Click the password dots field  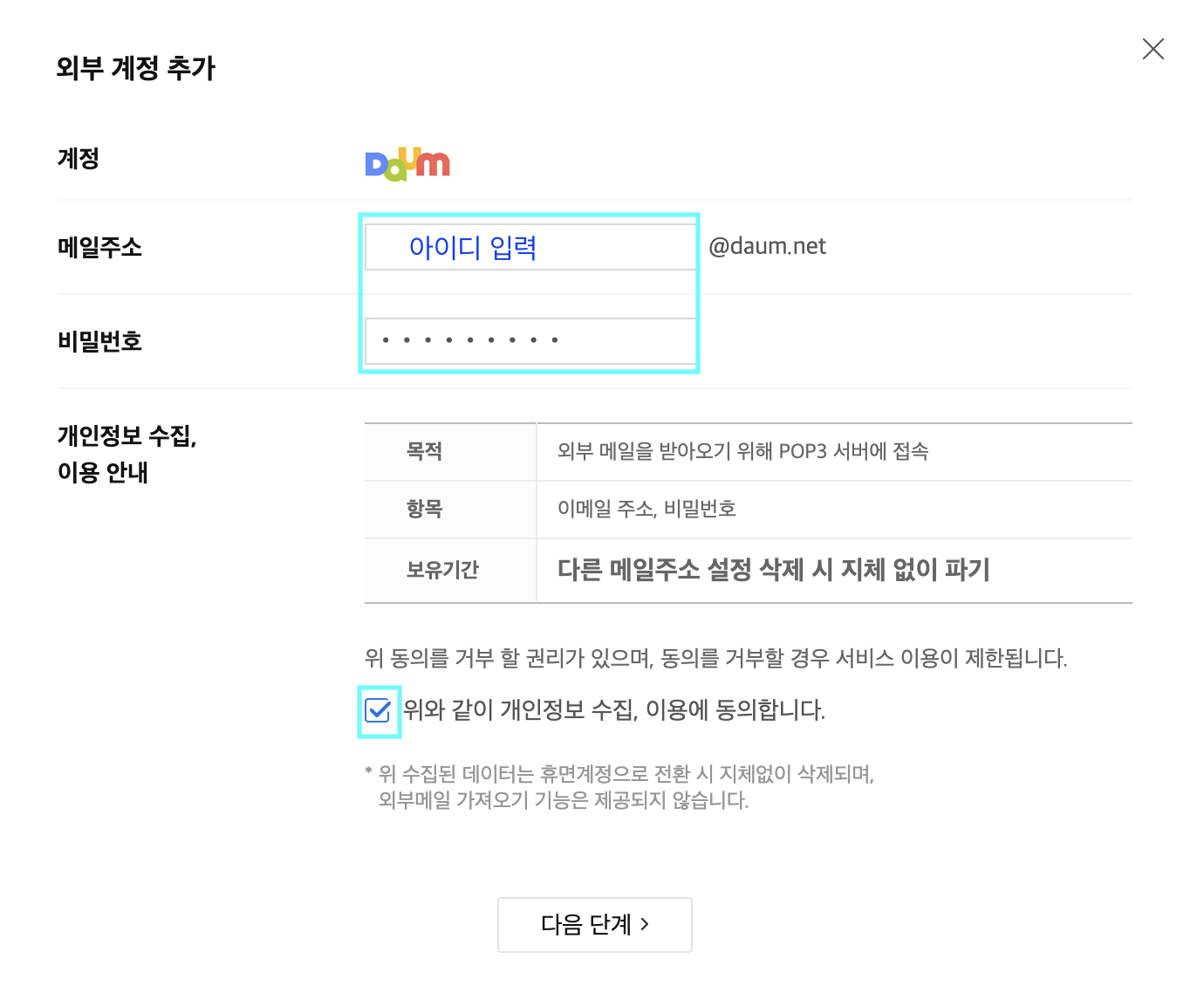point(529,340)
